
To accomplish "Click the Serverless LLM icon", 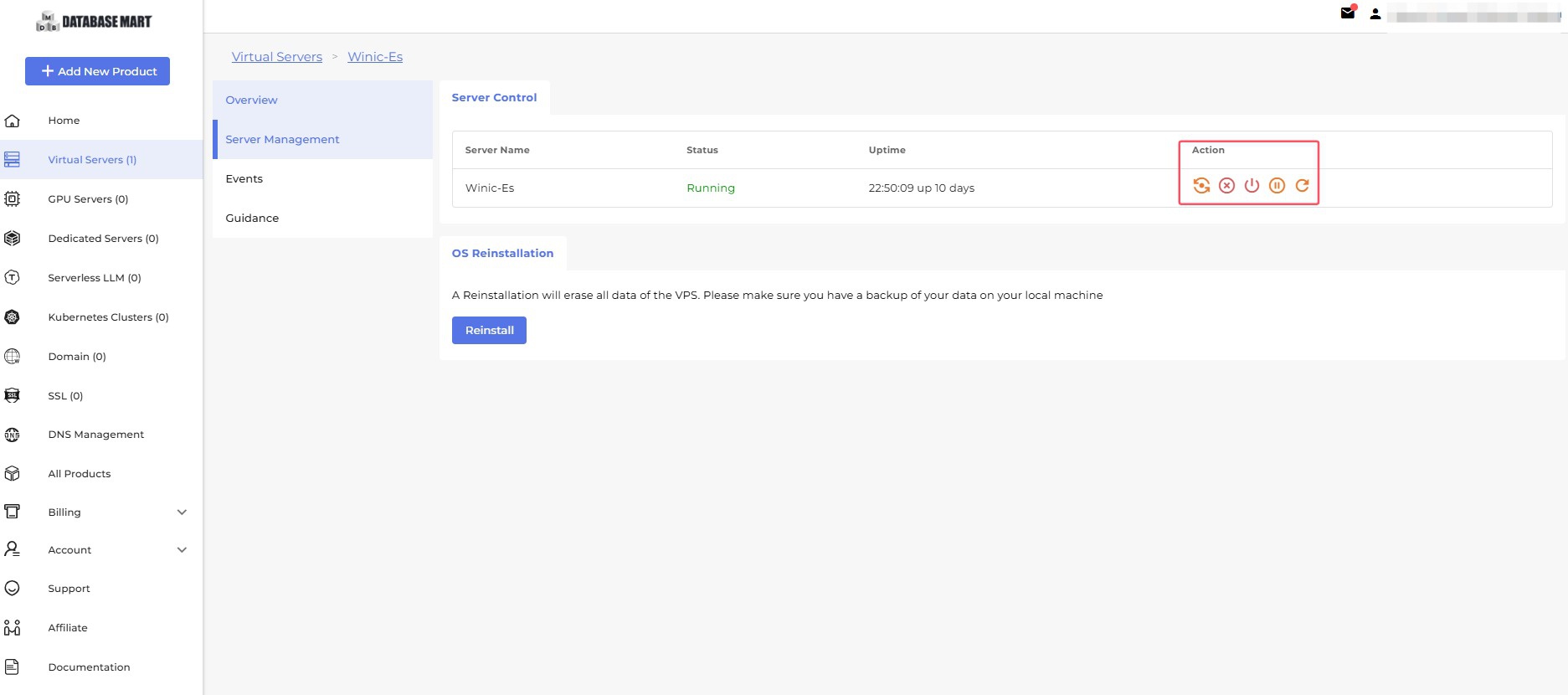I will click(13, 277).
